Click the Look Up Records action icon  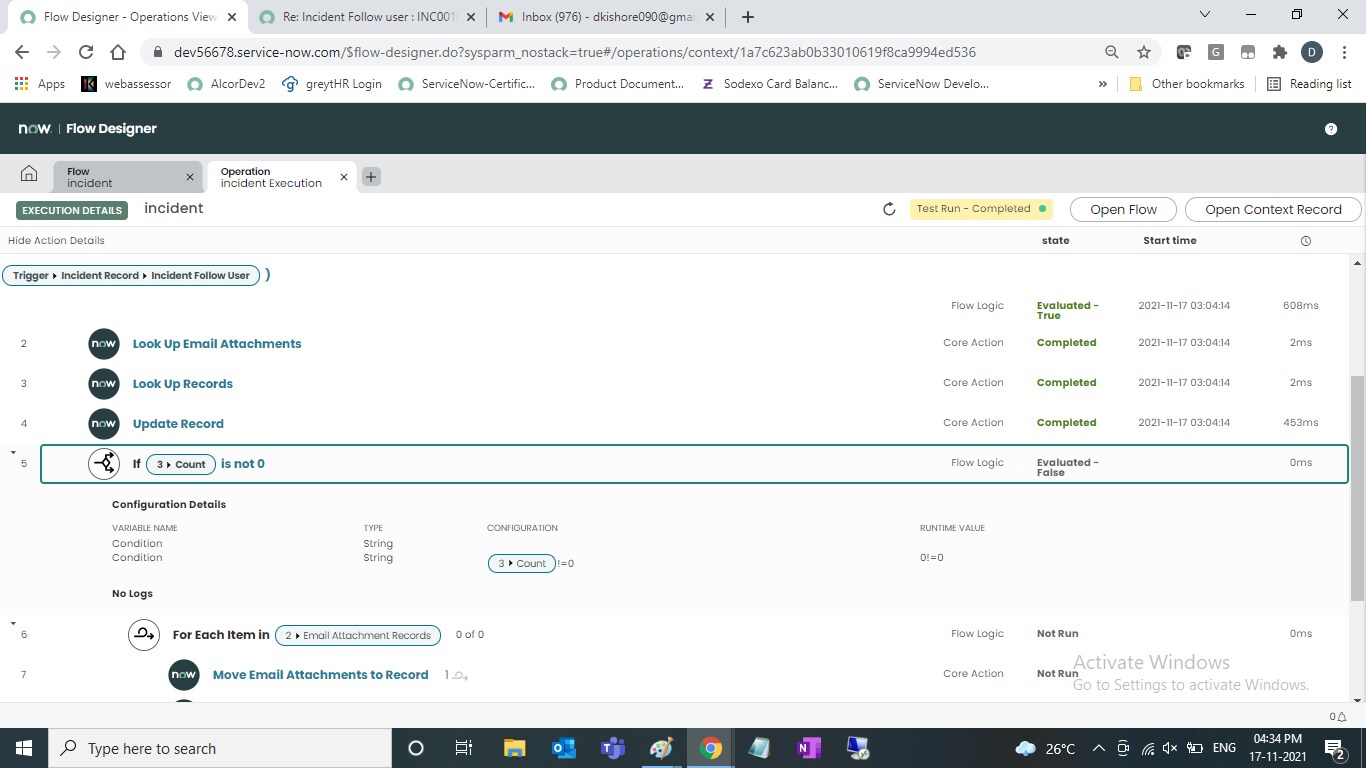tap(103, 384)
